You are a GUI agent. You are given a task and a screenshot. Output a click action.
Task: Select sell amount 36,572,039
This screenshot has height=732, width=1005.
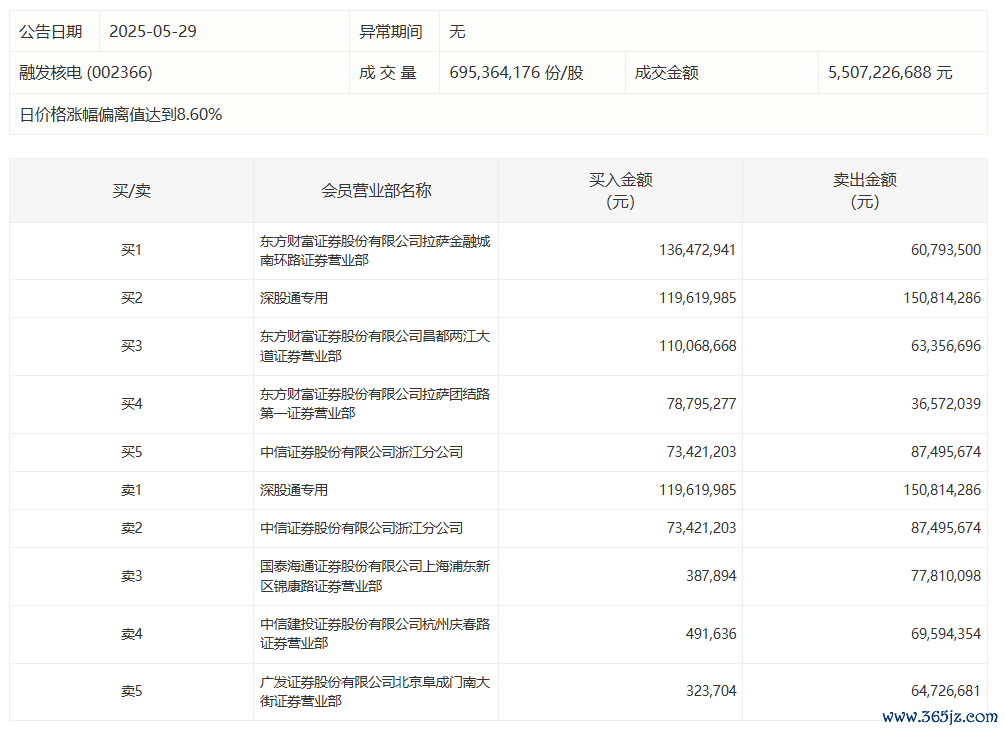pyautogui.click(x=946, y=404)
